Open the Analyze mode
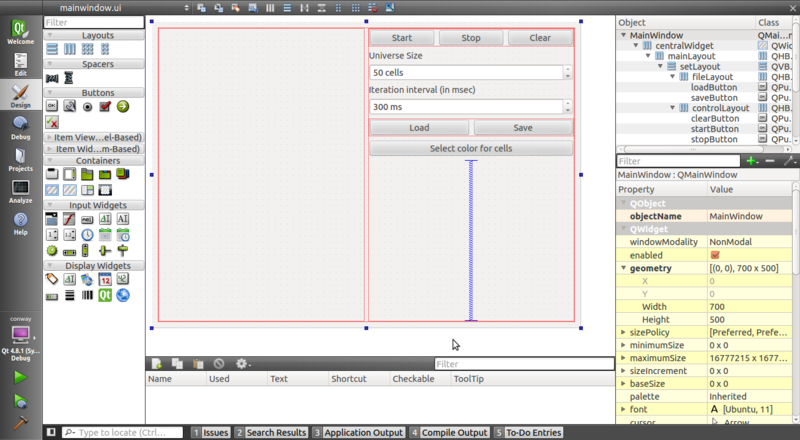800x440 pixels. 20,191
